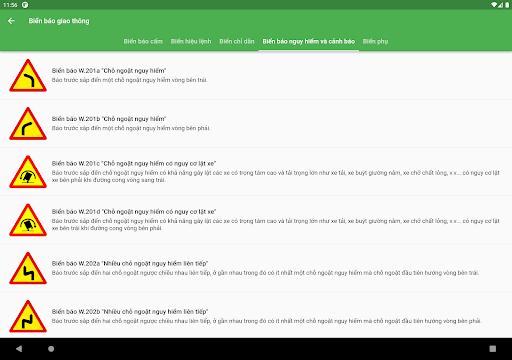Tap the Android recent apps square button
Viewport: 512px width, 360px height.
point(493,349)
